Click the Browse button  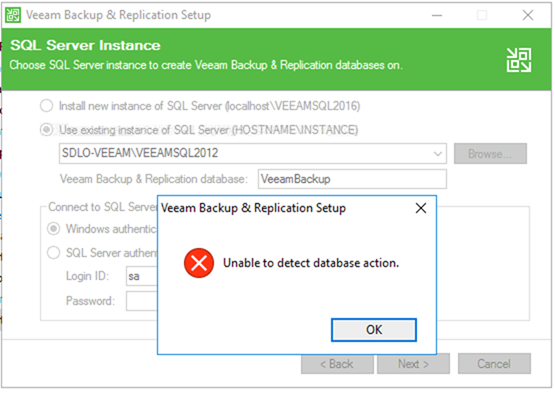490,154
